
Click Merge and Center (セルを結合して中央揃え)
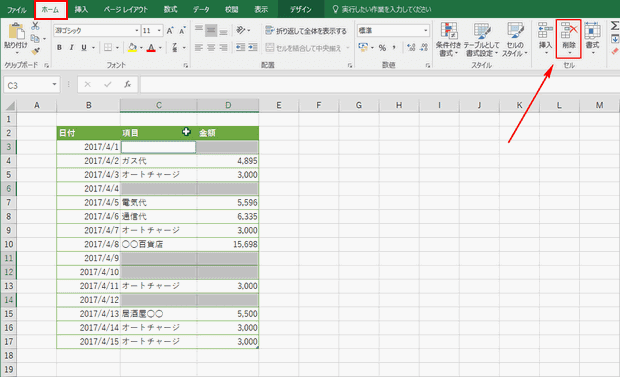click(303, 48)
